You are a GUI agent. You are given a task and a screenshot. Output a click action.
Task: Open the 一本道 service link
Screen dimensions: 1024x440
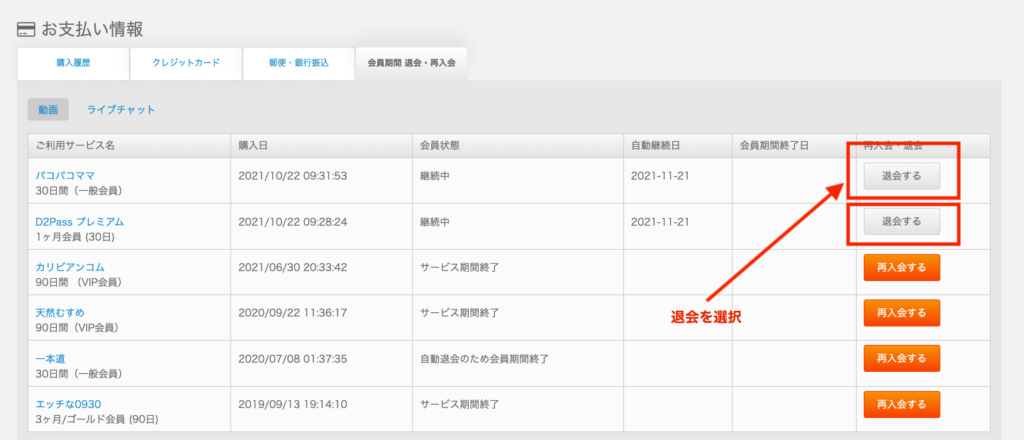tap(50, 358)
